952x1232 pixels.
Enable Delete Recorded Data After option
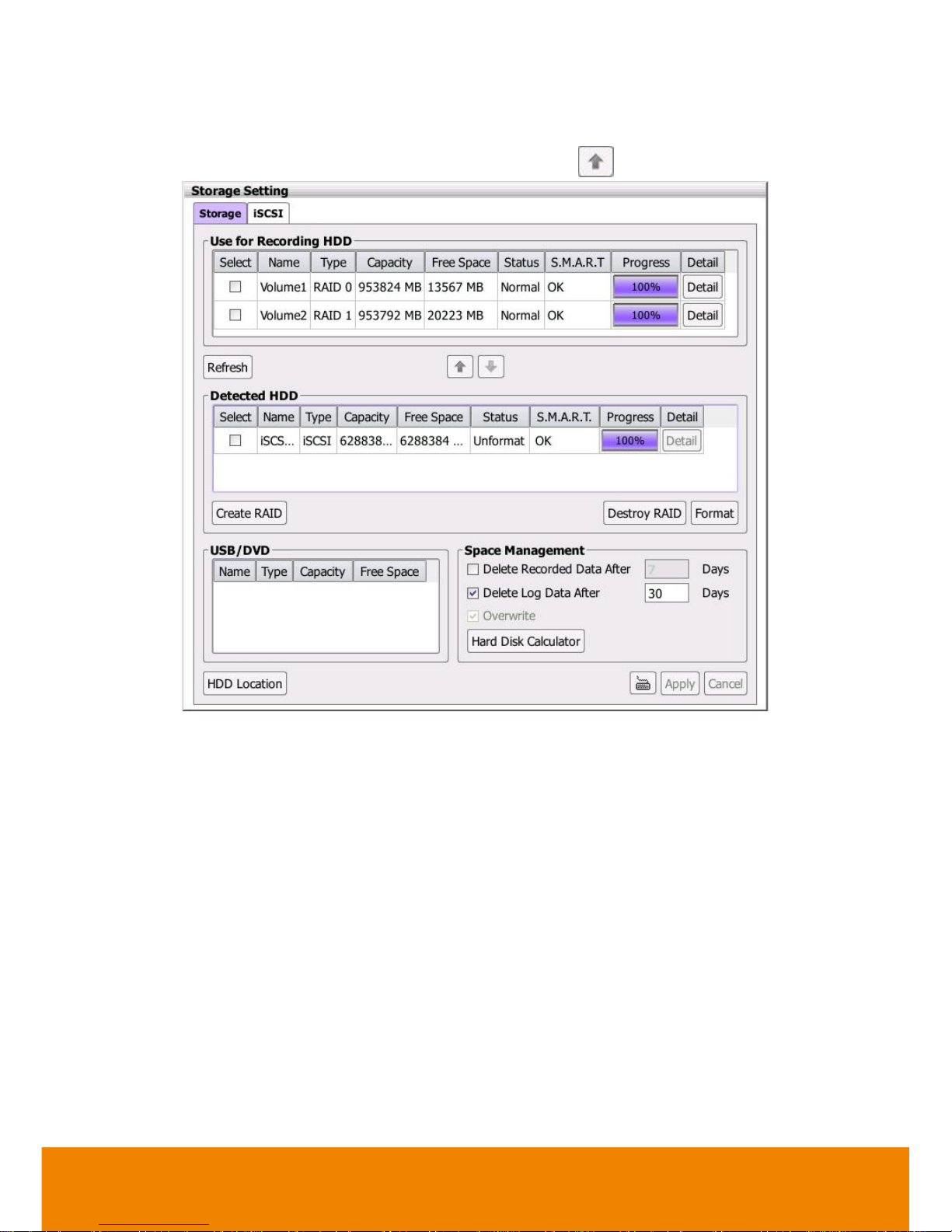[473, 569]
